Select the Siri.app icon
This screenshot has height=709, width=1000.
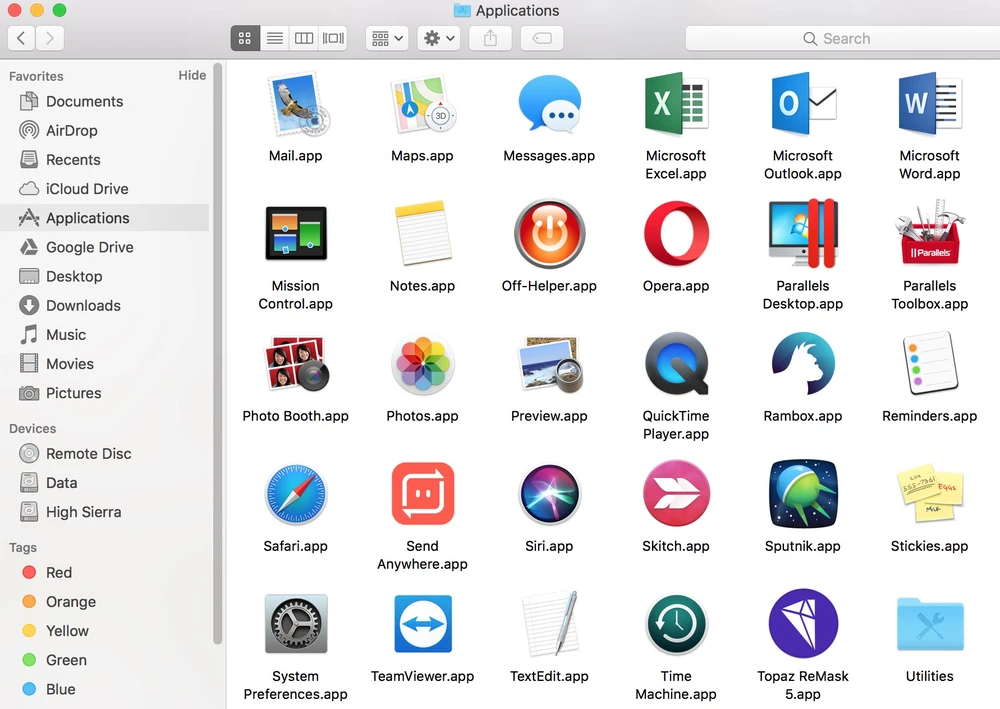tap(549, 495)
